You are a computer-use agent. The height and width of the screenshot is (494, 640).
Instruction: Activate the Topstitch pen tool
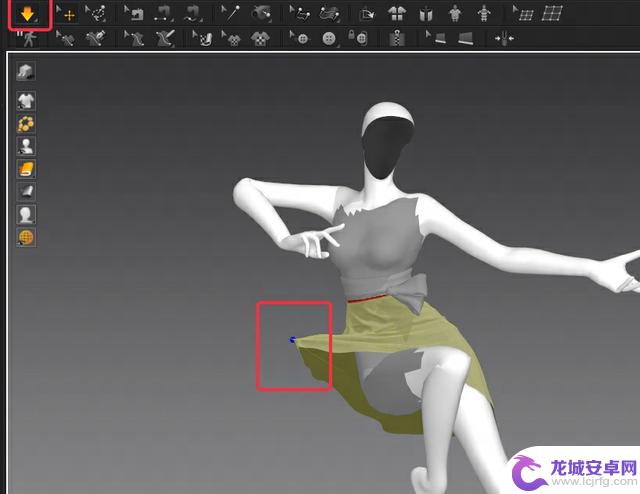click(x=164, y=38)
